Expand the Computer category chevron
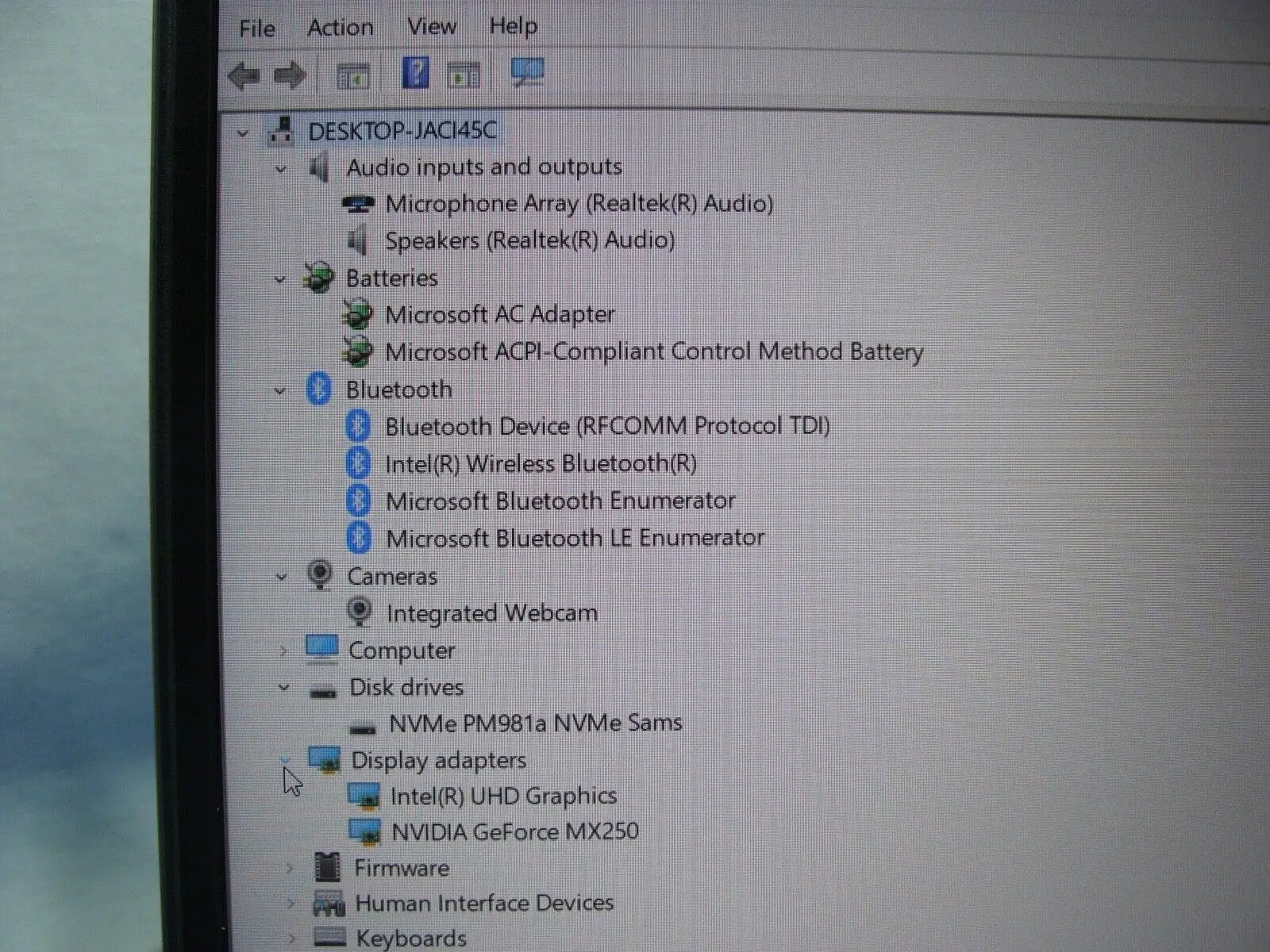The image size is (1270, 952). tap(283, 651)
